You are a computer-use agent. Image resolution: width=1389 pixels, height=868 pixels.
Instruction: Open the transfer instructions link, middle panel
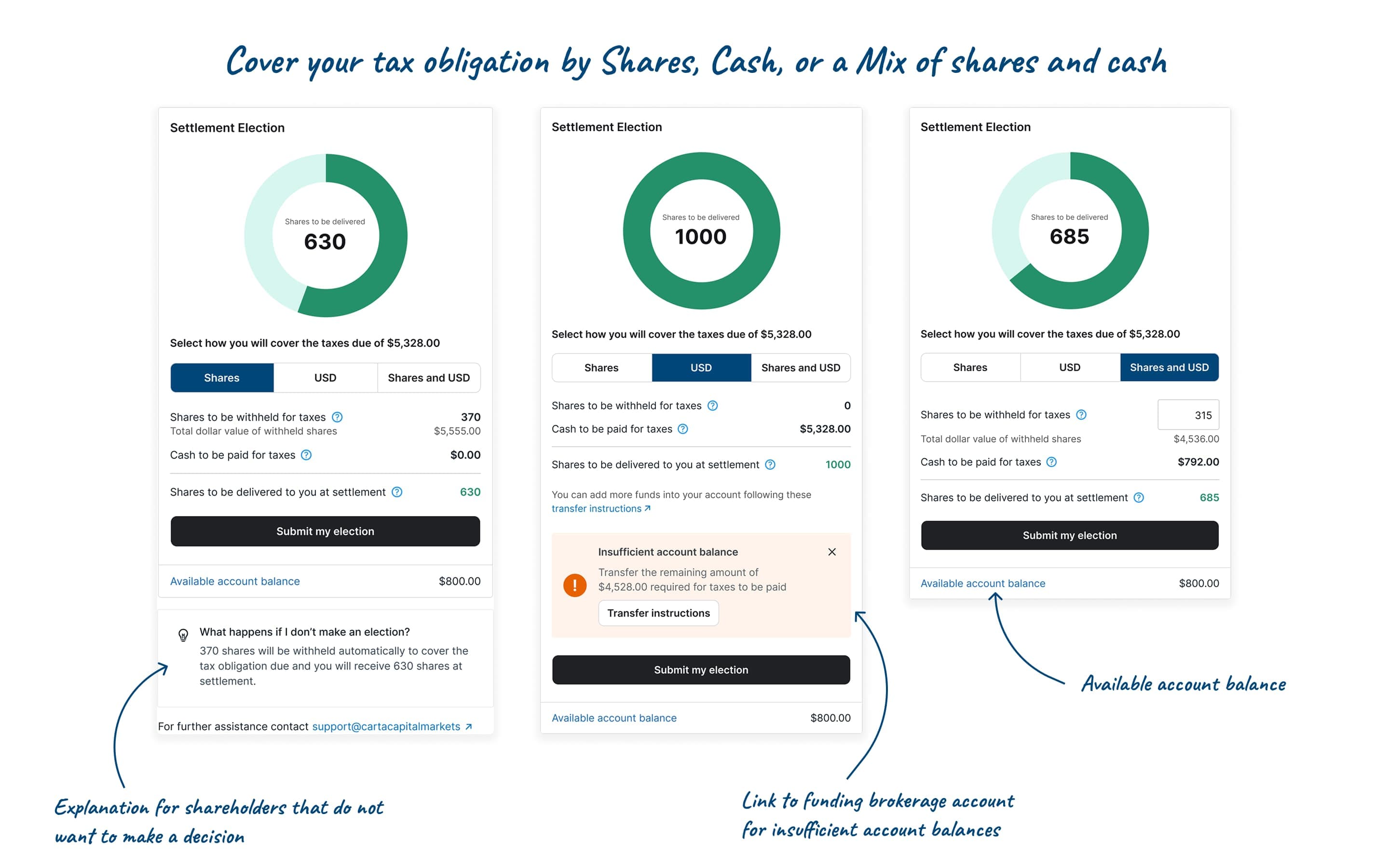pos(597,508)
